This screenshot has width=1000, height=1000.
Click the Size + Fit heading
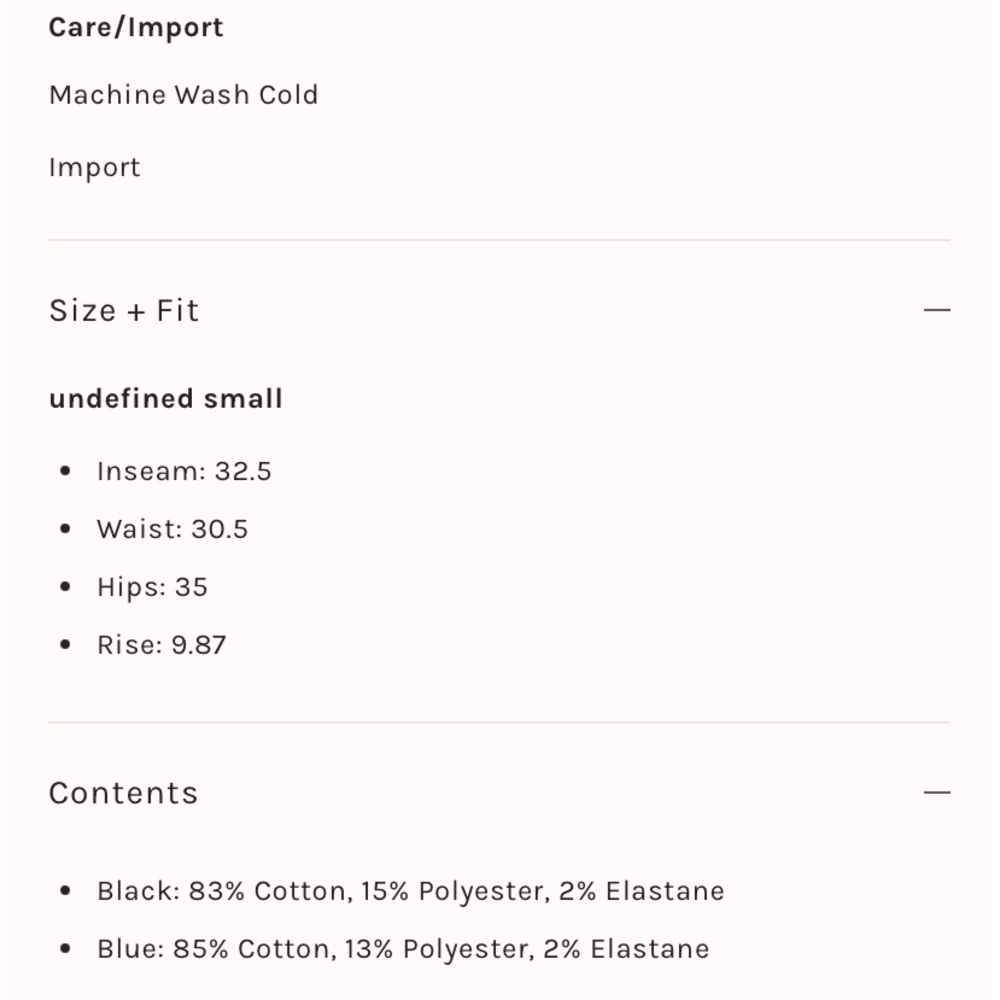click(x=124, y=311)
